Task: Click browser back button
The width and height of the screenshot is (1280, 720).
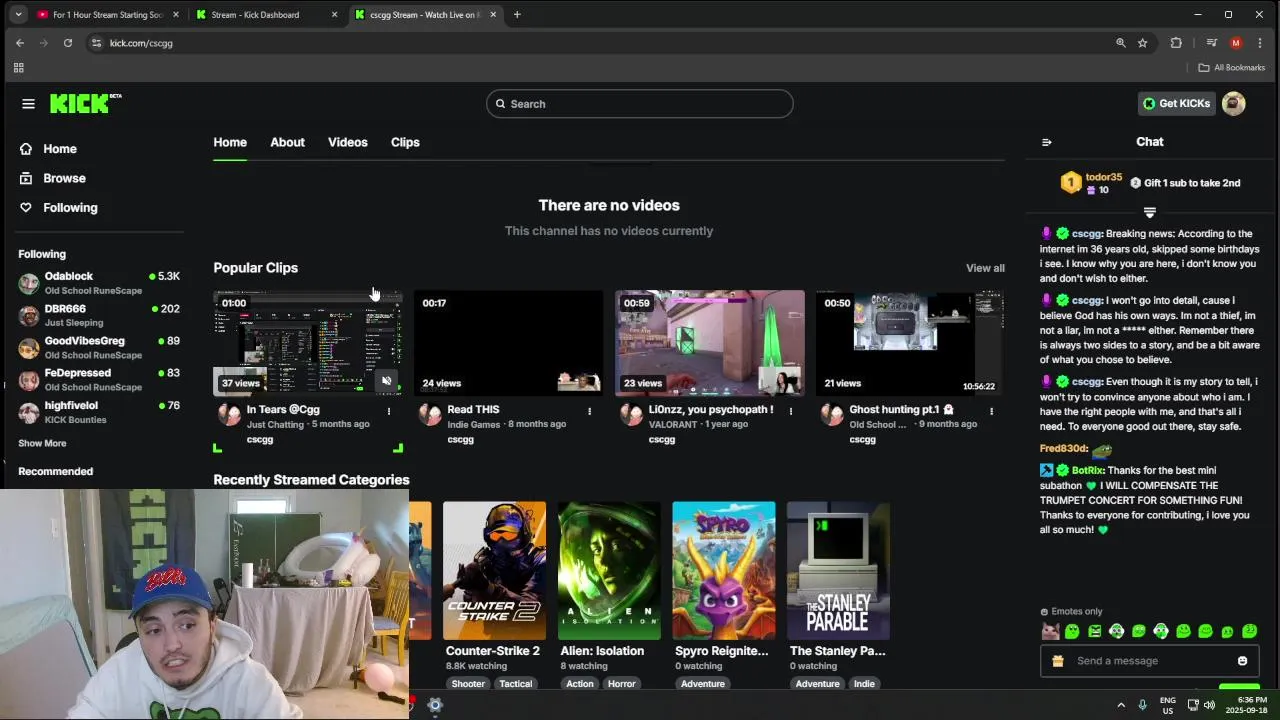Action: pyautogui.click(x=20, y=43)
